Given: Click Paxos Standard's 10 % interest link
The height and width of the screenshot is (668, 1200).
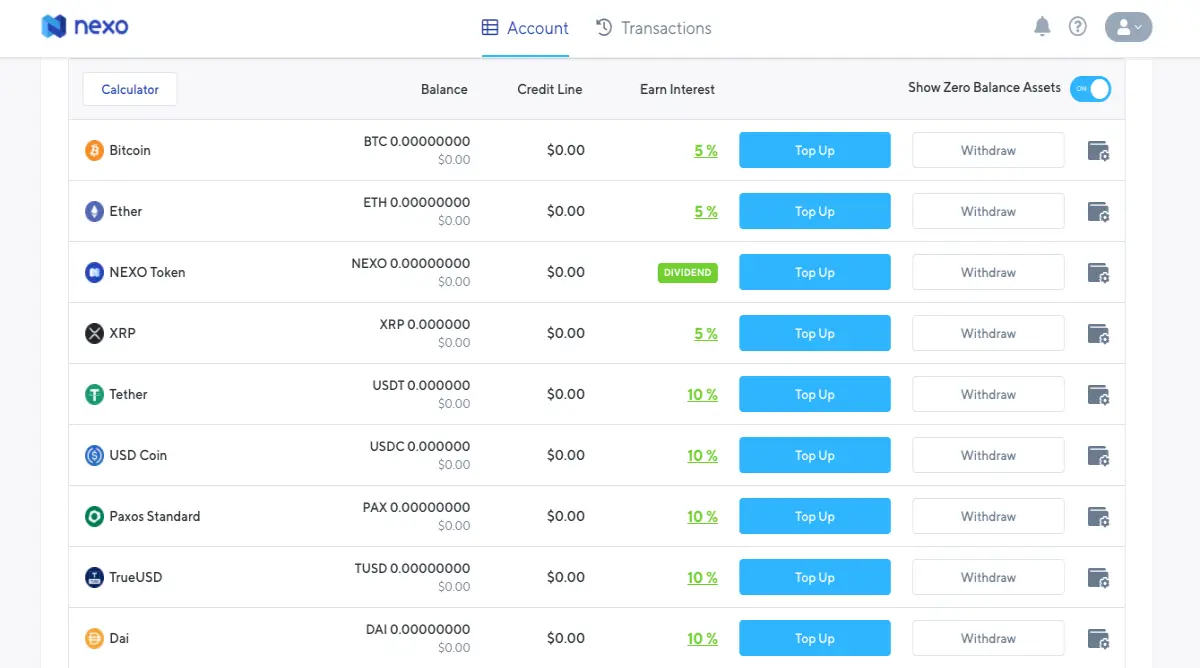Looking at the screenshot, I should point(702,517).
